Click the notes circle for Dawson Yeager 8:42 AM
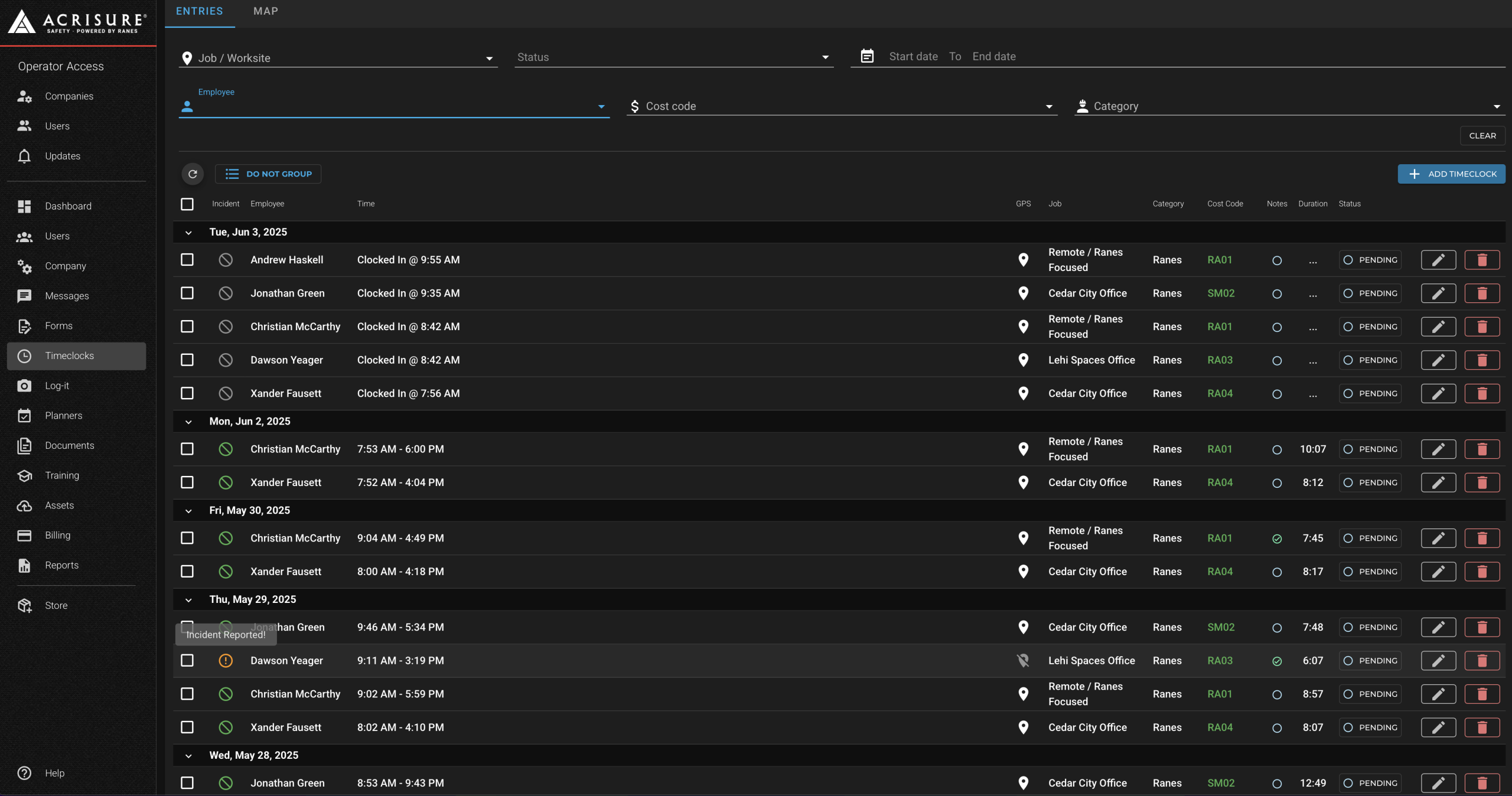Screen dimensions: 1512x796 1277,360
